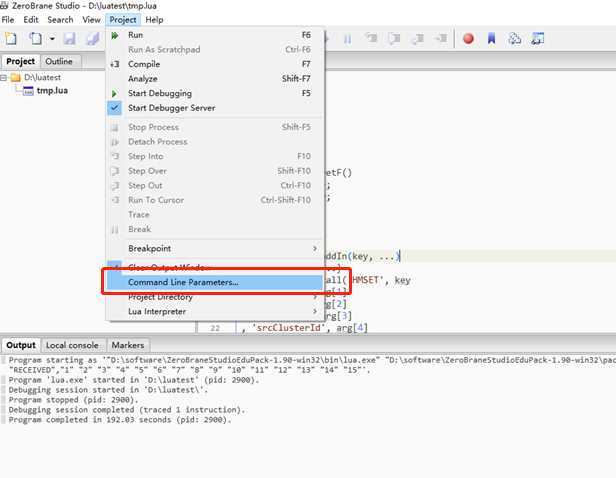Screen dimensions: 616x478
Task: Click the ZeroBrane Studio title bar icon
Action: click(x=4, y=5)
